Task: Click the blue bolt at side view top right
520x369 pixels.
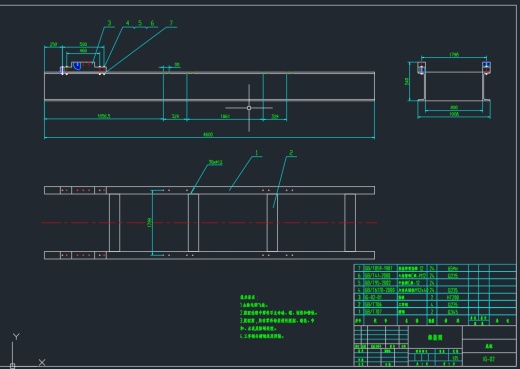Action: point(486,65)
